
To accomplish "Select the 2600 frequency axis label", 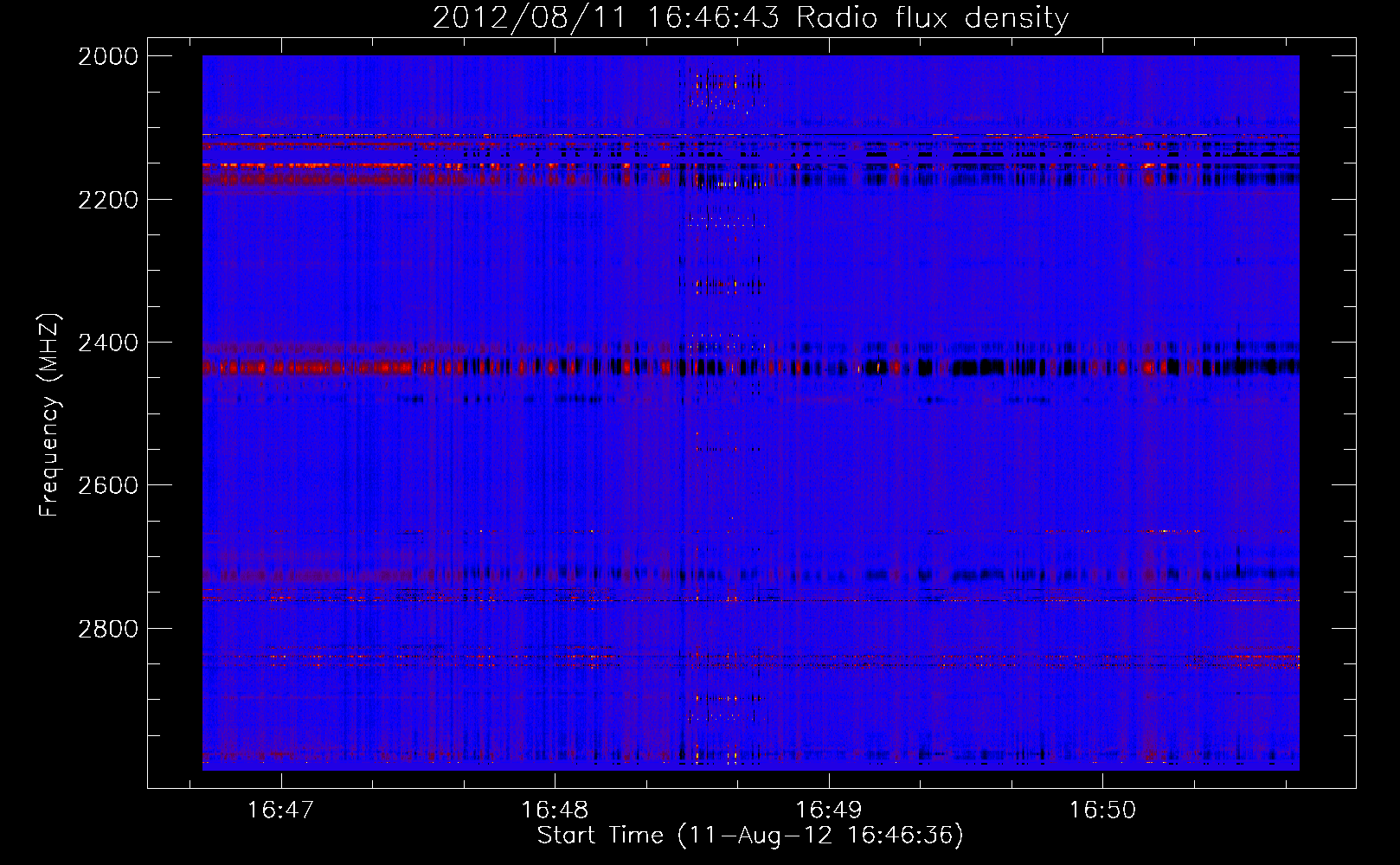I will coord(108,485).
